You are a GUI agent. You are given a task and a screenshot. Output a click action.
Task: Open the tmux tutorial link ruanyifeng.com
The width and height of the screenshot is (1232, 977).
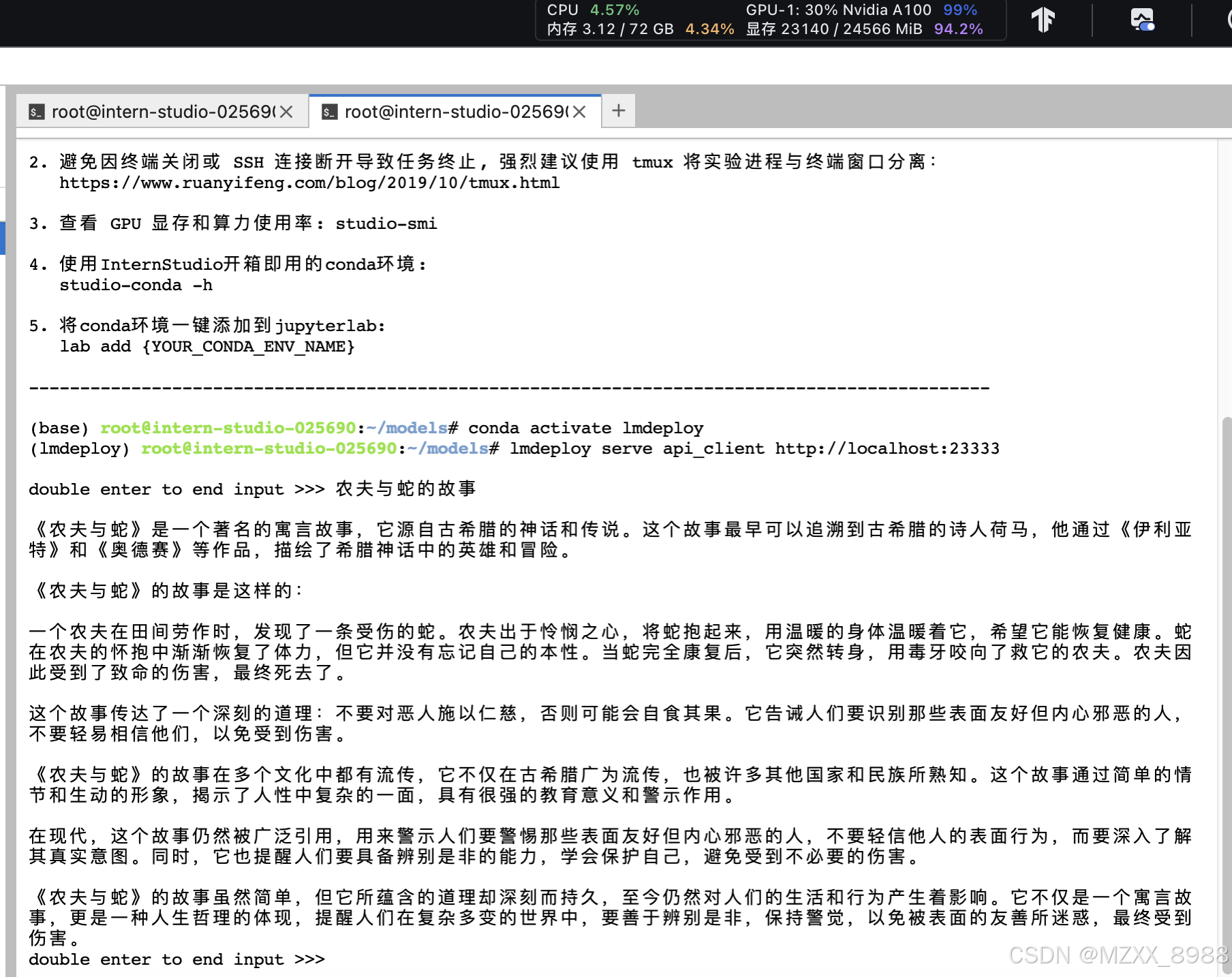[x=310, y=183]
